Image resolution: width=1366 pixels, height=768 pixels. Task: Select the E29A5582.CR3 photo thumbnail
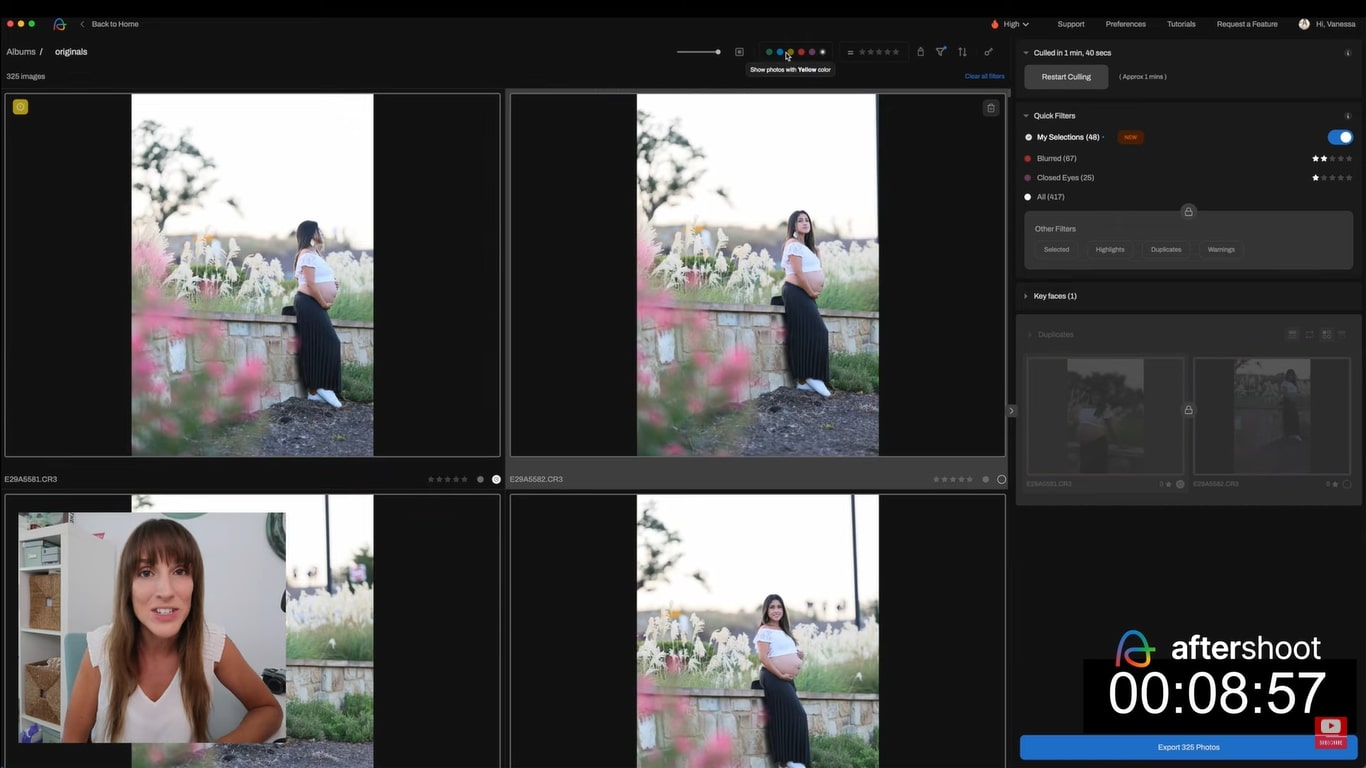(x=758, y=275)
